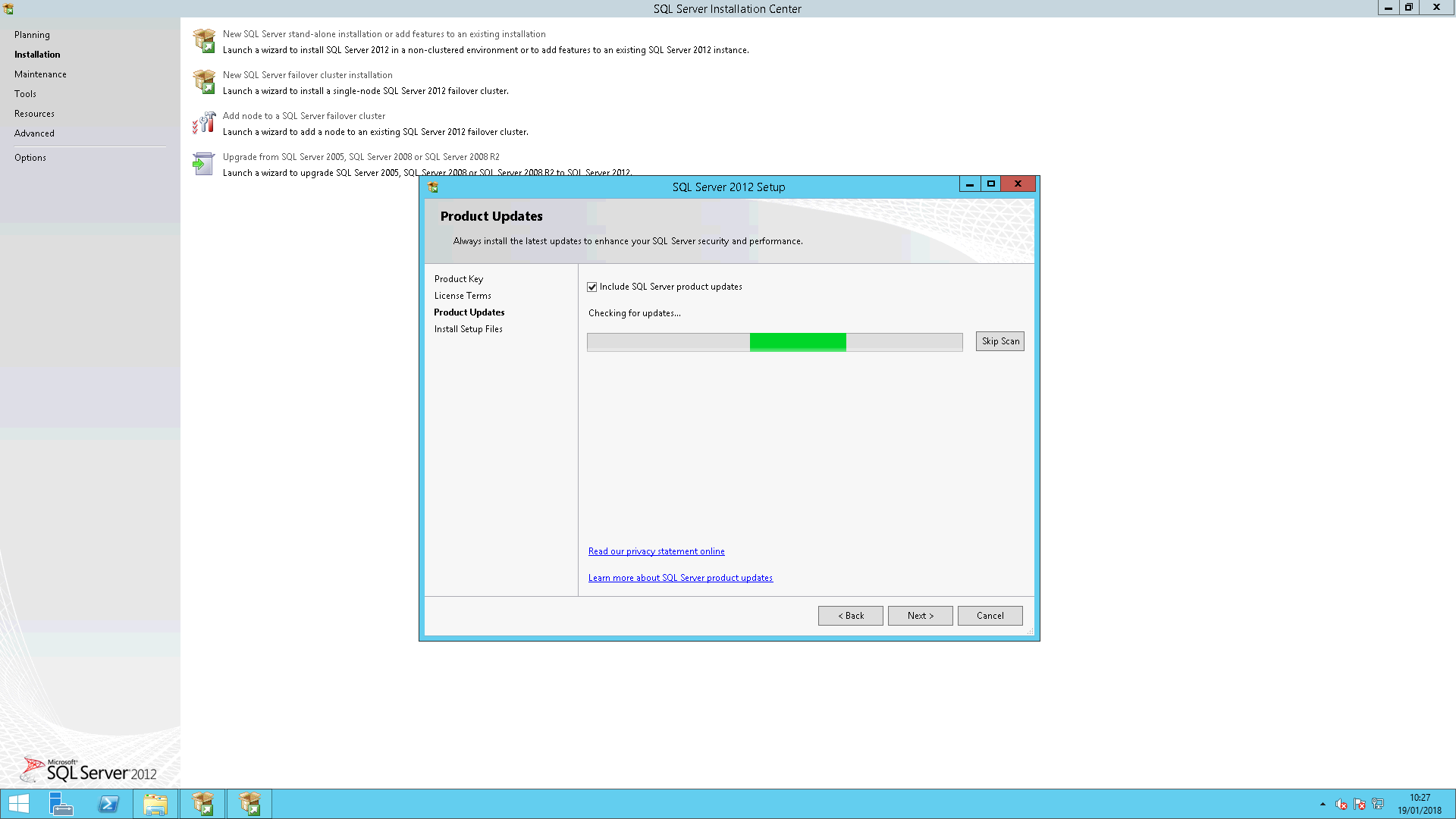Open File Explorer from the taskbar

coord(155,804)
